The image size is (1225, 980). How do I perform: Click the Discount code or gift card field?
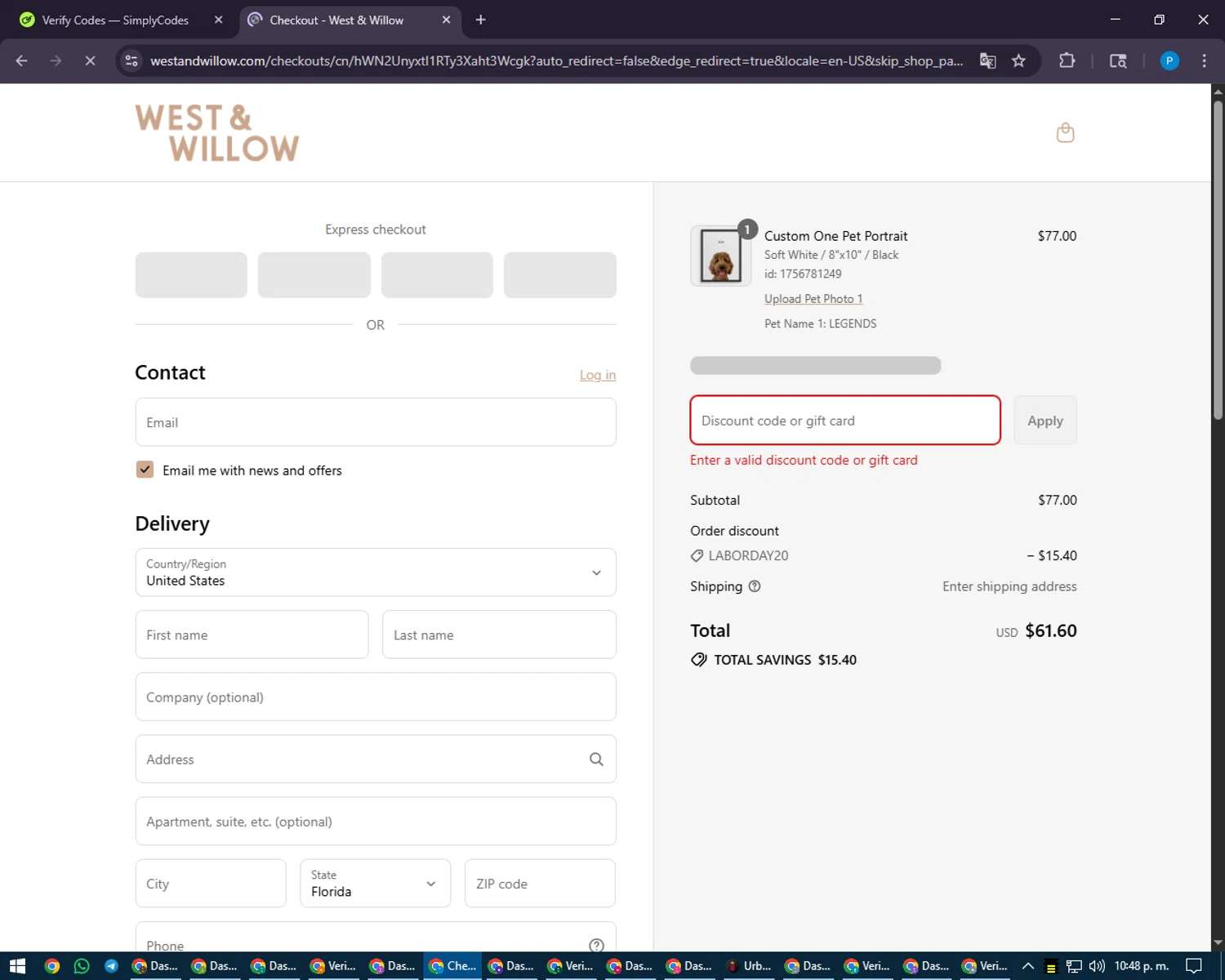coord(845,421)
